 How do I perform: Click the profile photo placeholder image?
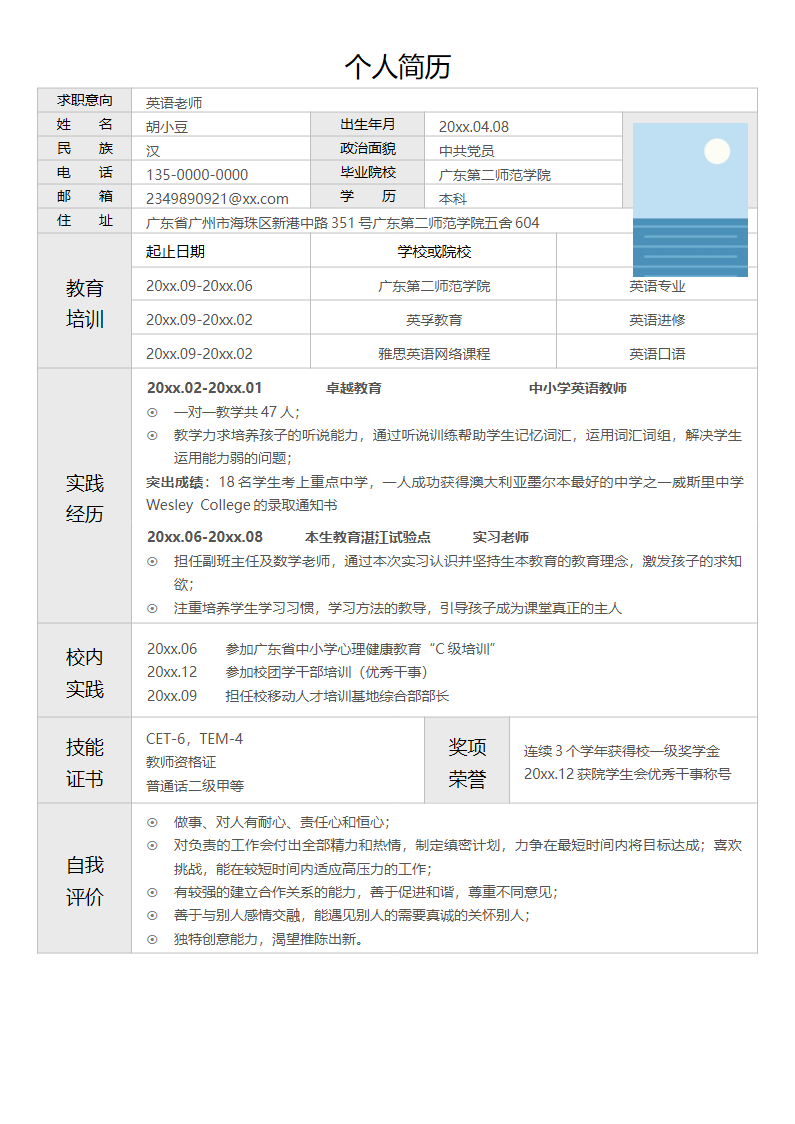point(690,200)
